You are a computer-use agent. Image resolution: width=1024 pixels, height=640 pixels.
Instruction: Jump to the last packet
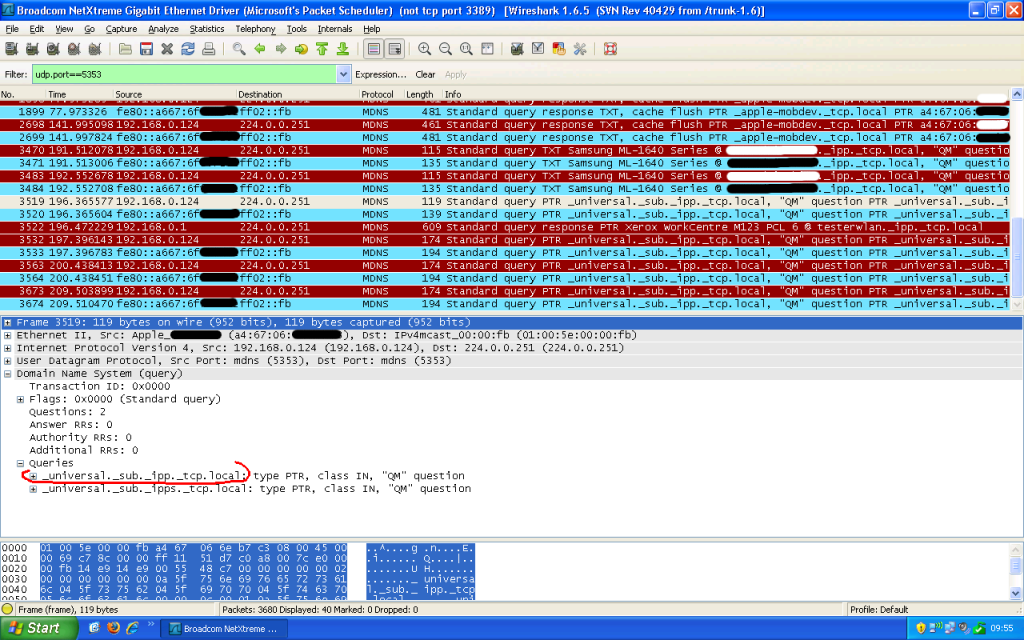tap(343, 49)
